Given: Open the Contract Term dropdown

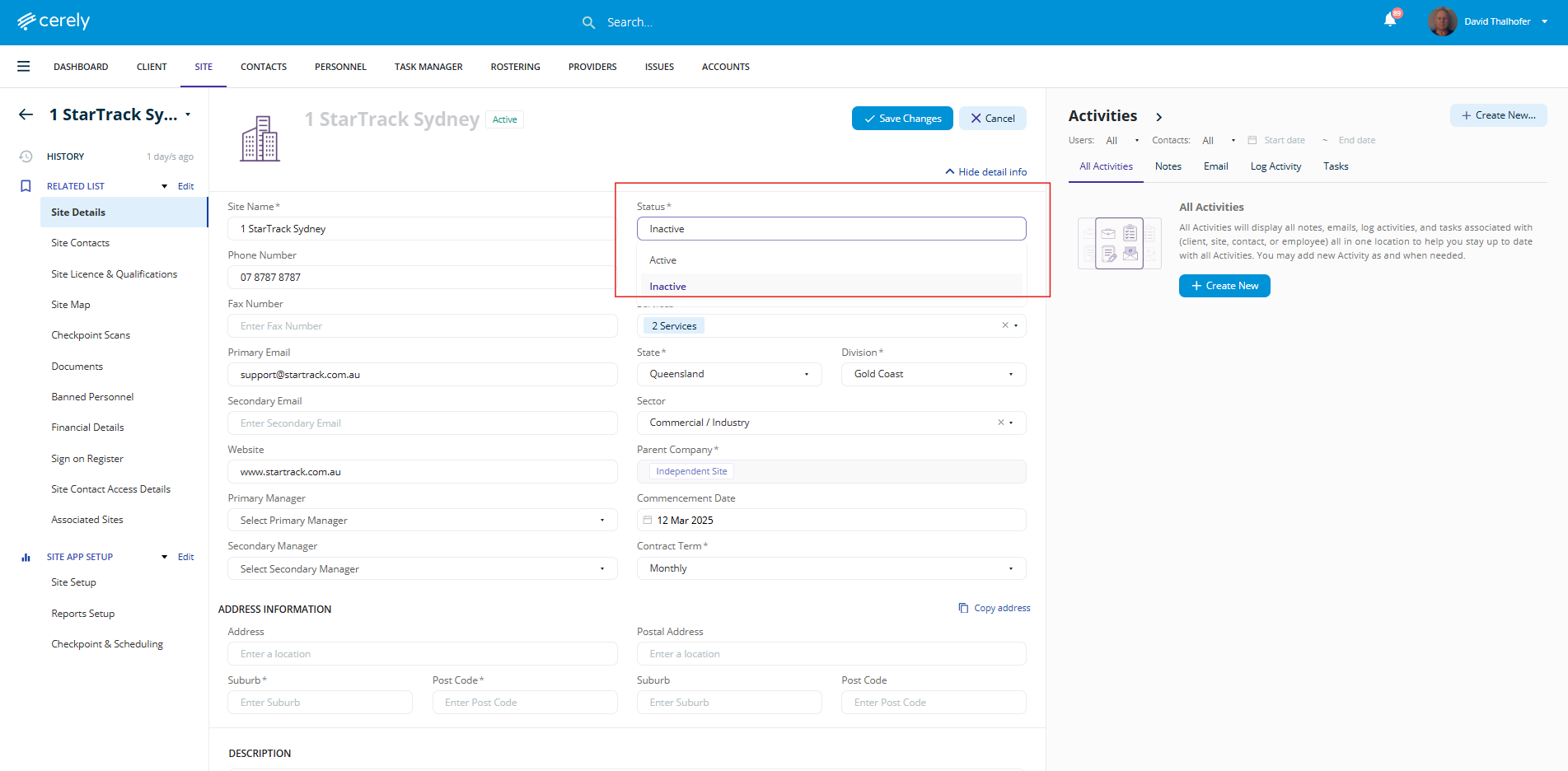Looking at the screenshot, I should pos(831,568).
